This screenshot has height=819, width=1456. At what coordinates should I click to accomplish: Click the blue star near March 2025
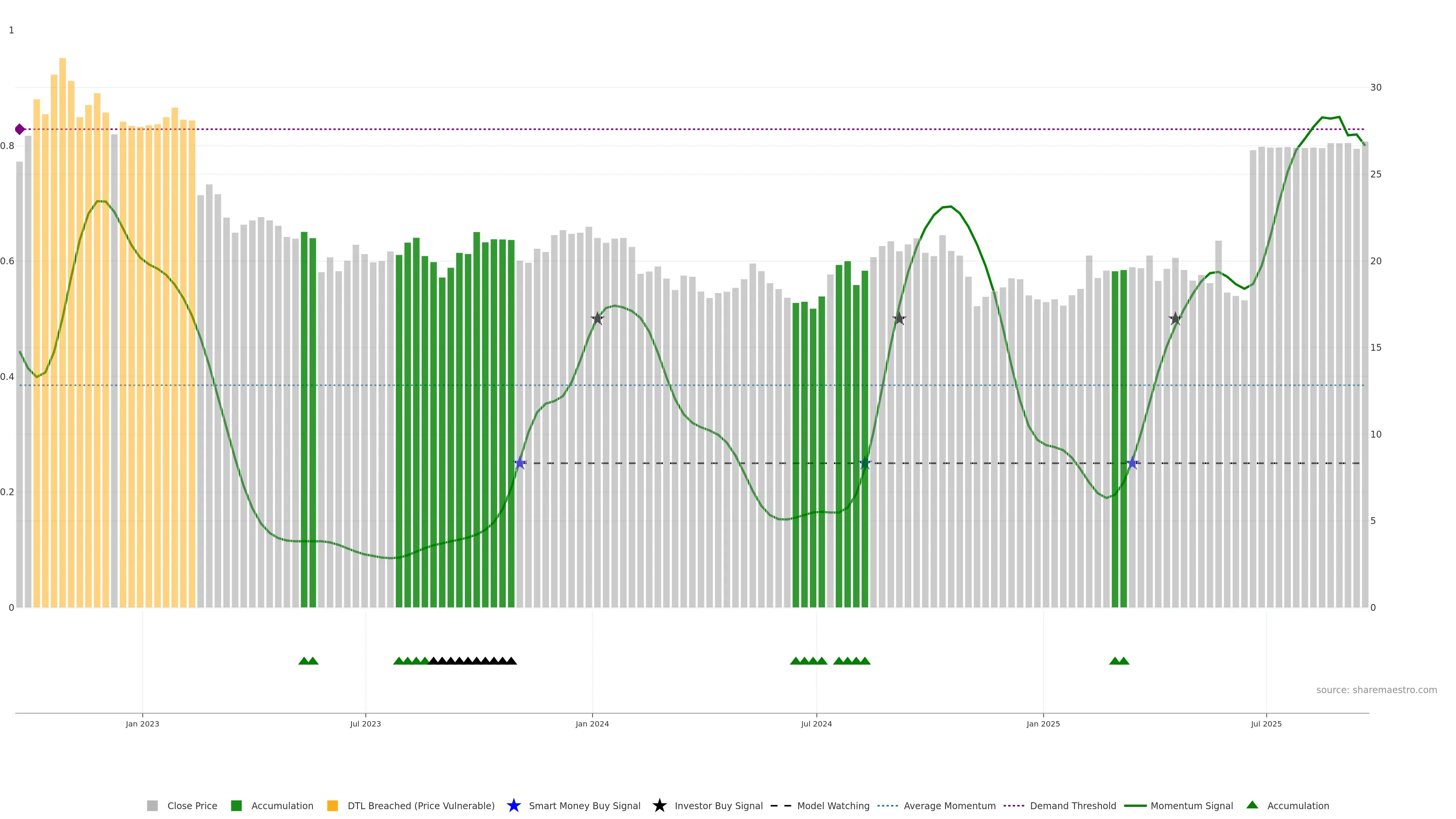pos(1132,463)
